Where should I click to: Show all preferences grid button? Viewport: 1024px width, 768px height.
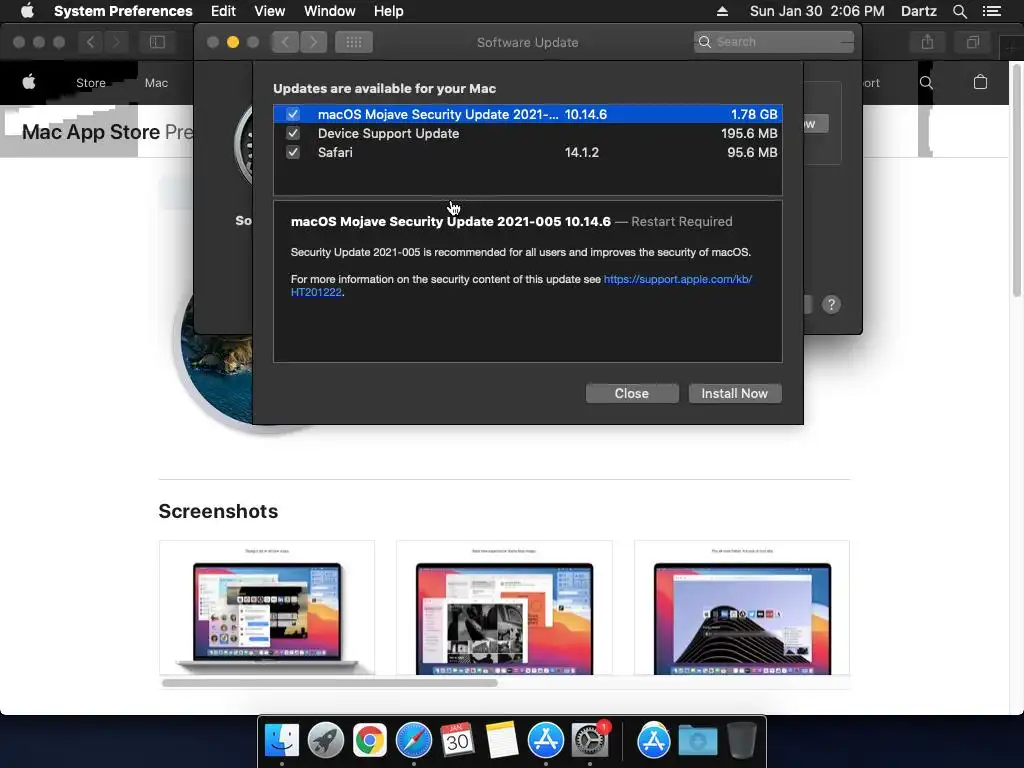[x=354, y=42]
